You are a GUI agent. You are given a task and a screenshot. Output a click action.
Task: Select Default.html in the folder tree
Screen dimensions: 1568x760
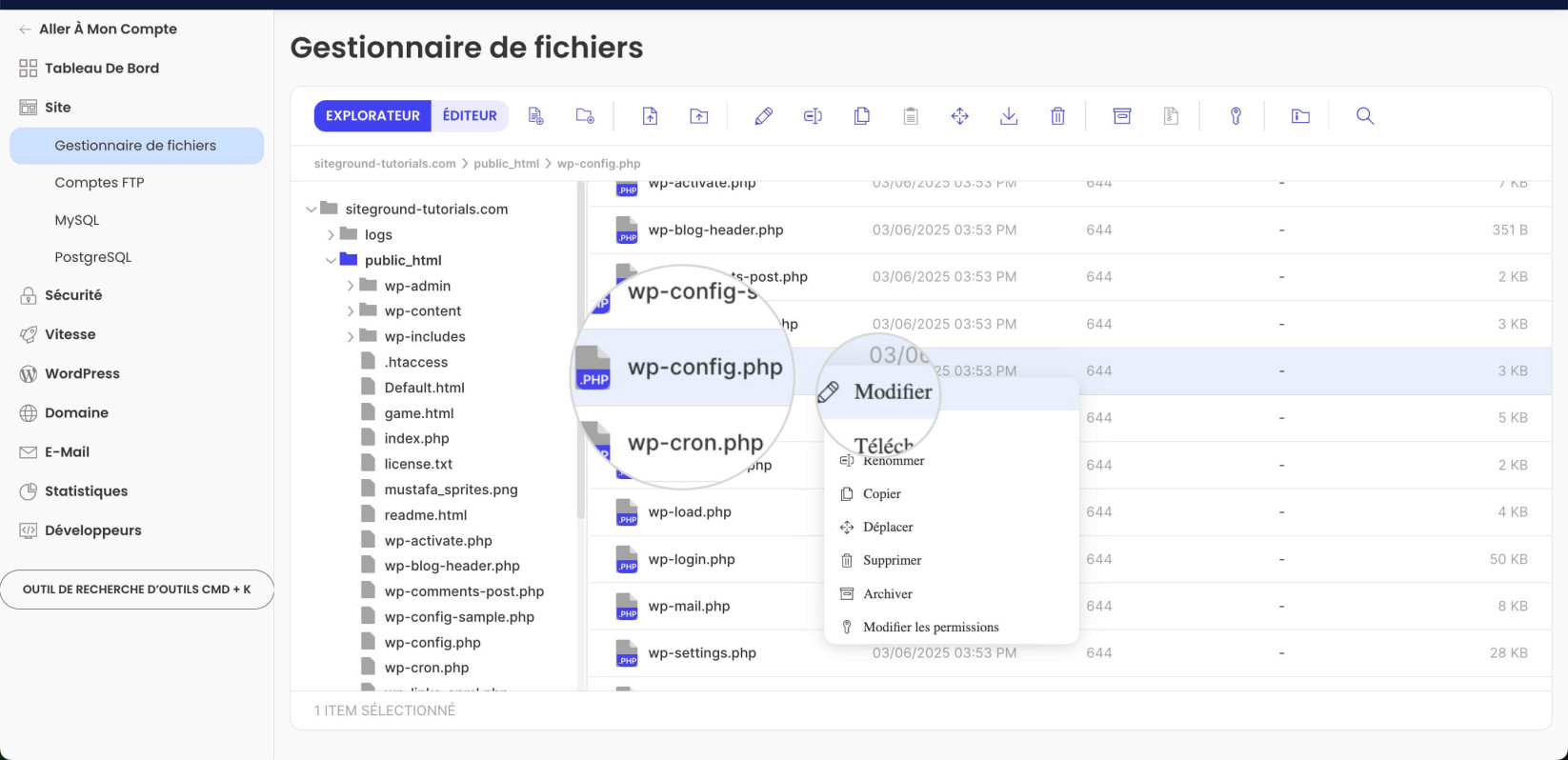tap(425, 388)
